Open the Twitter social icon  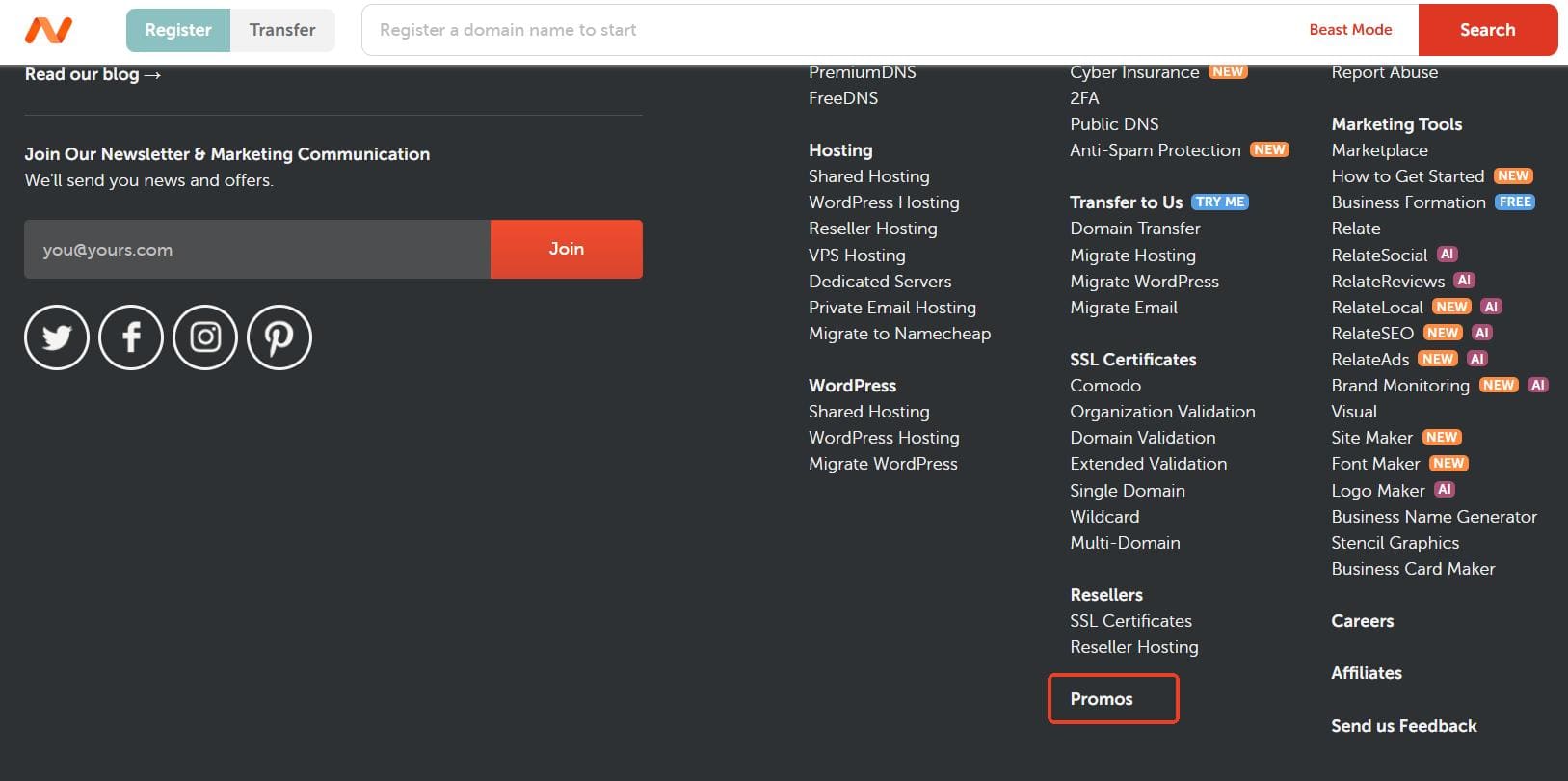(57, 337)
